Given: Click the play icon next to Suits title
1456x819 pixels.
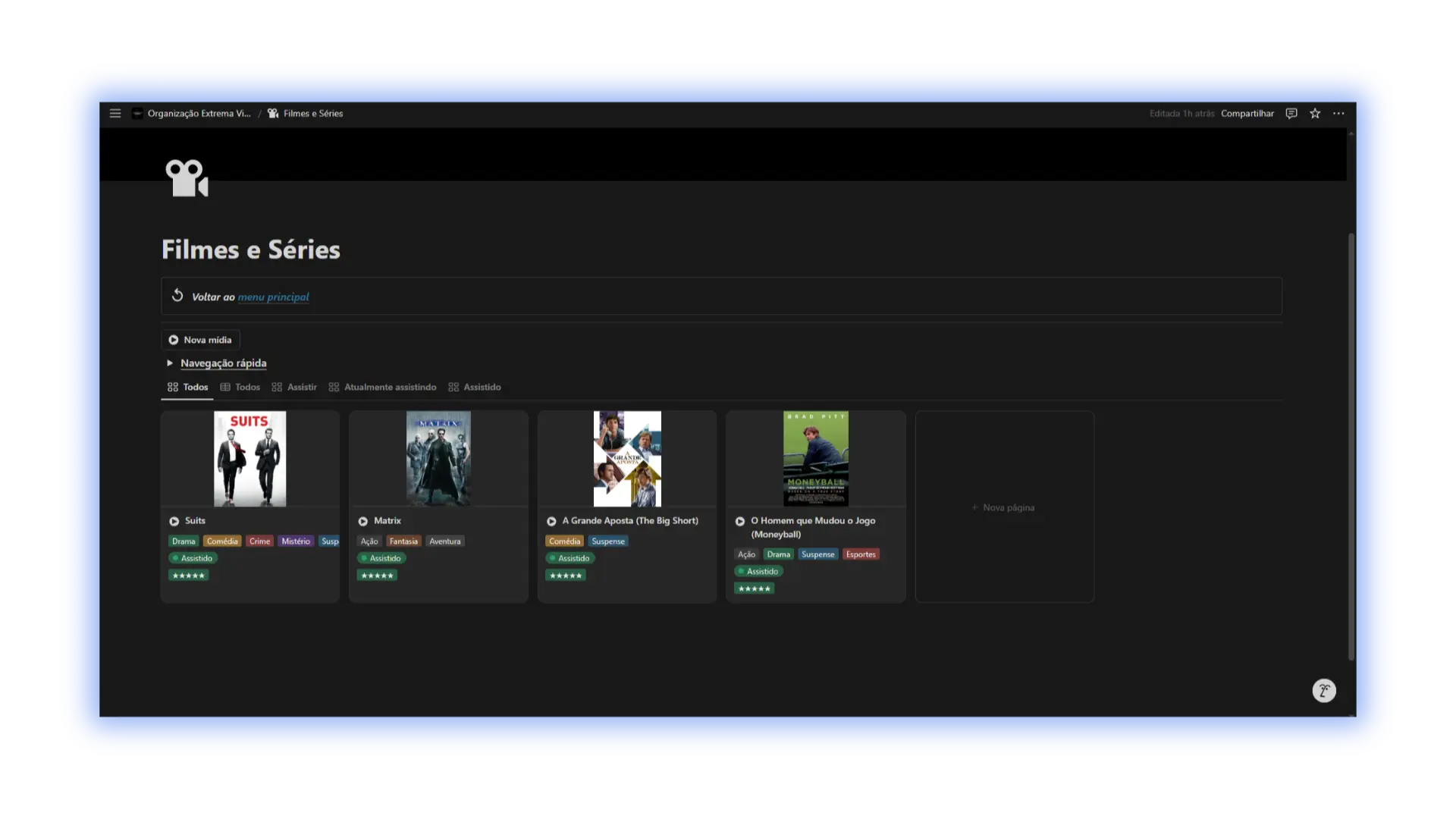Looking at the screenshot, I should 174,521.
